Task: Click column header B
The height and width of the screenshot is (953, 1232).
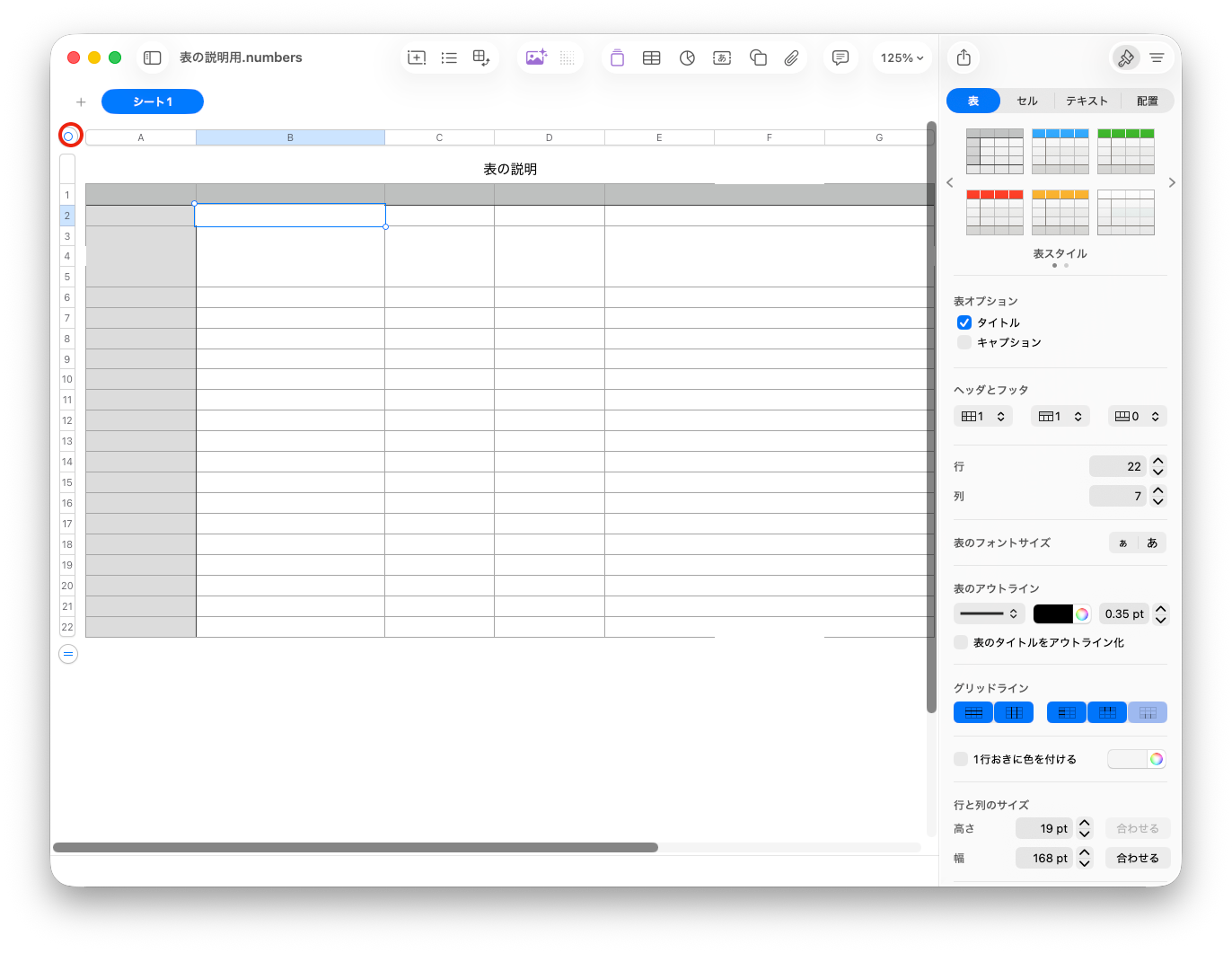Action: (x=290, y=137)
